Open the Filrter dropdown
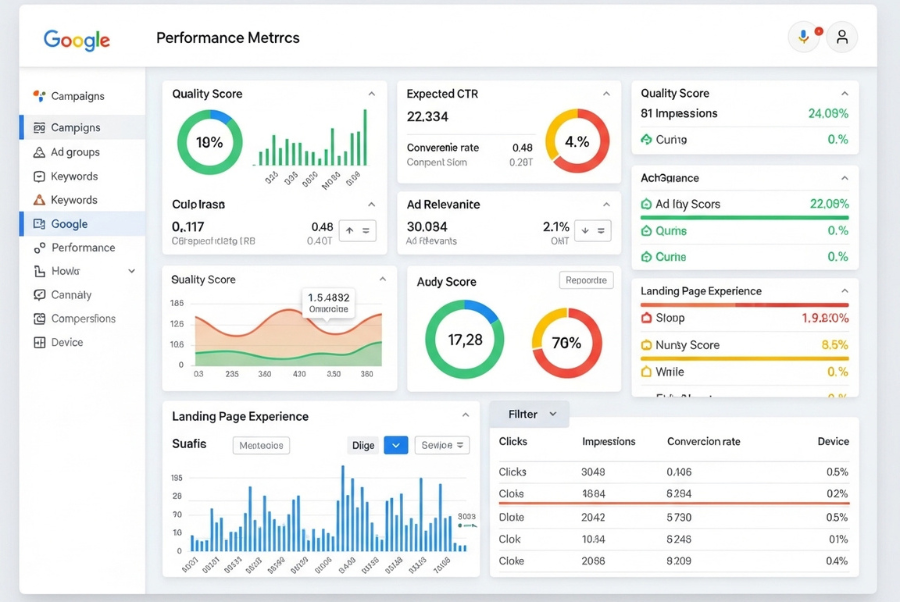The height and width of the screenshot is (602, 900). tap(529, 414)
